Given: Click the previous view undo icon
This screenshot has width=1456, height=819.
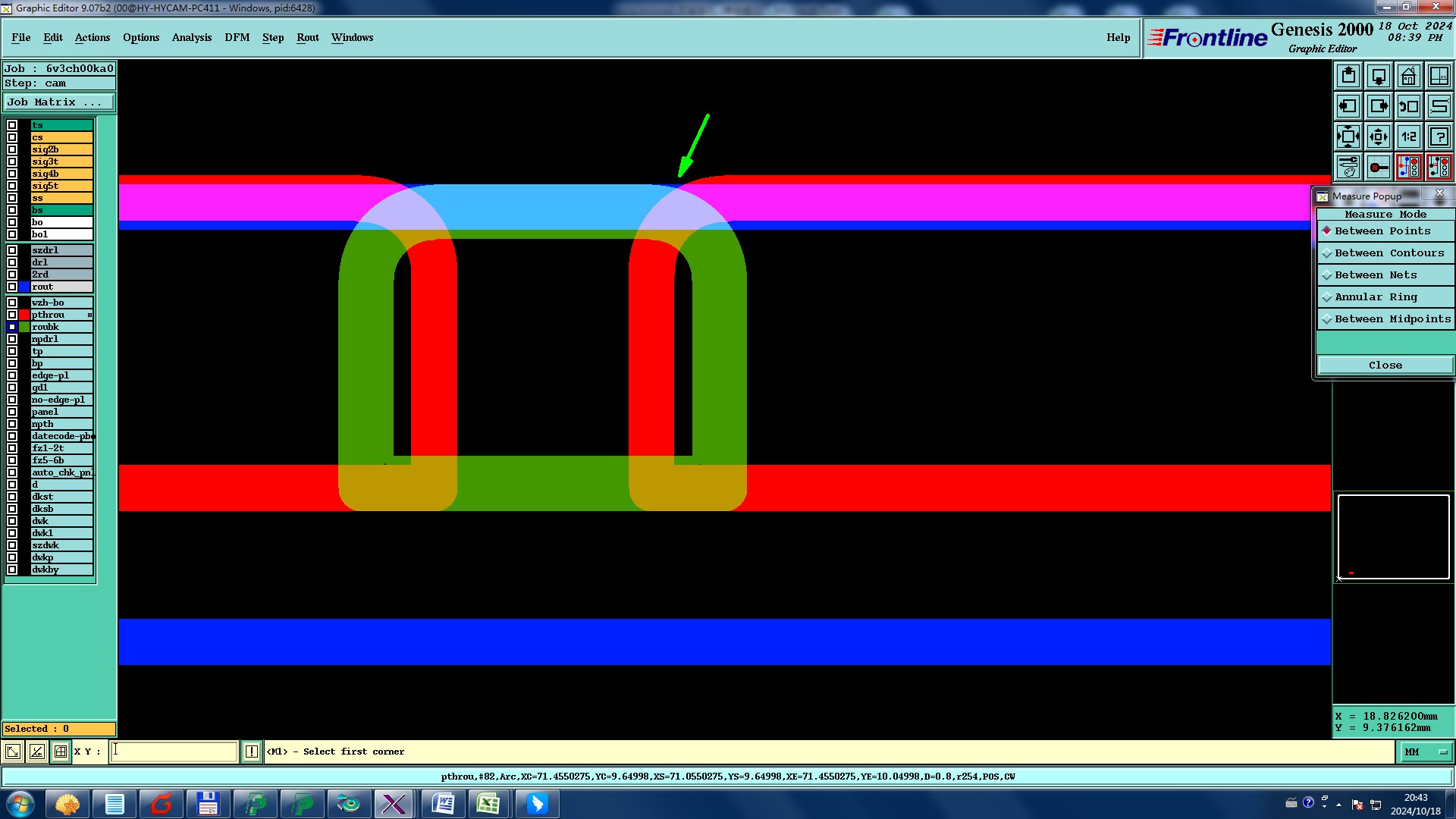Looking at the screenshot, I should 1408,106.
